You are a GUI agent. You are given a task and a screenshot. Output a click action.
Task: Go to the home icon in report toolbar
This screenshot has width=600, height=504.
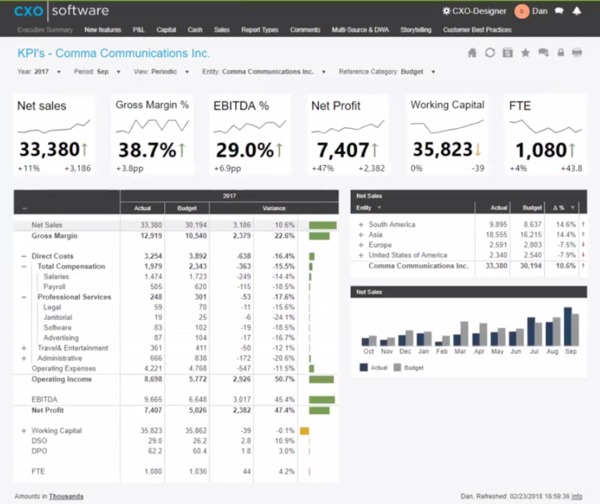point(472,53)
